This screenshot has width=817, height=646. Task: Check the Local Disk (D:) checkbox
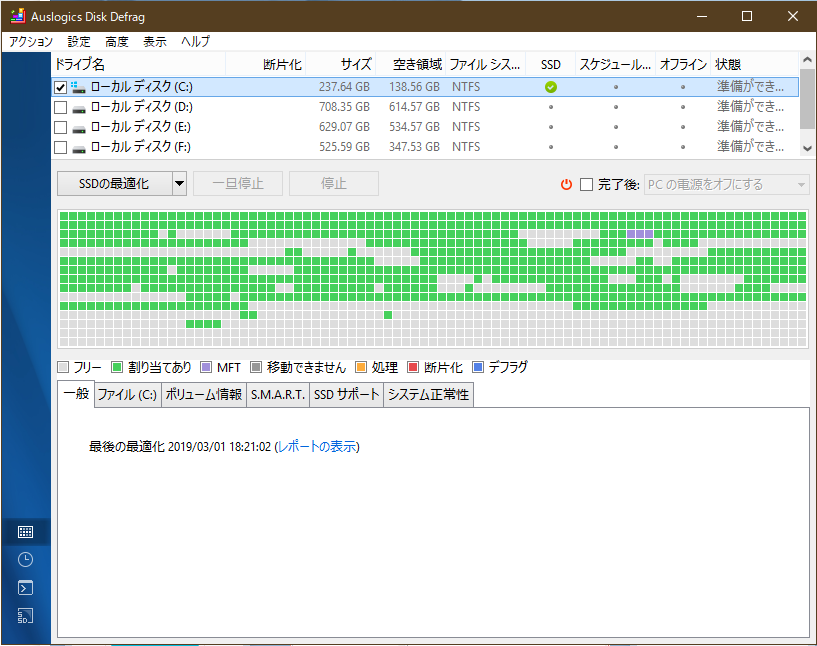(x=60, y=107)
